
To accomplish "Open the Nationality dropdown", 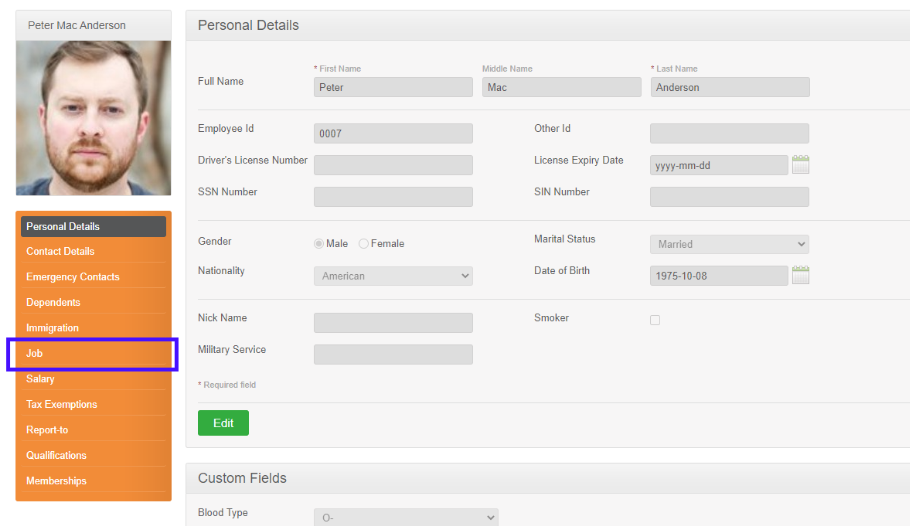I will 393,276.
